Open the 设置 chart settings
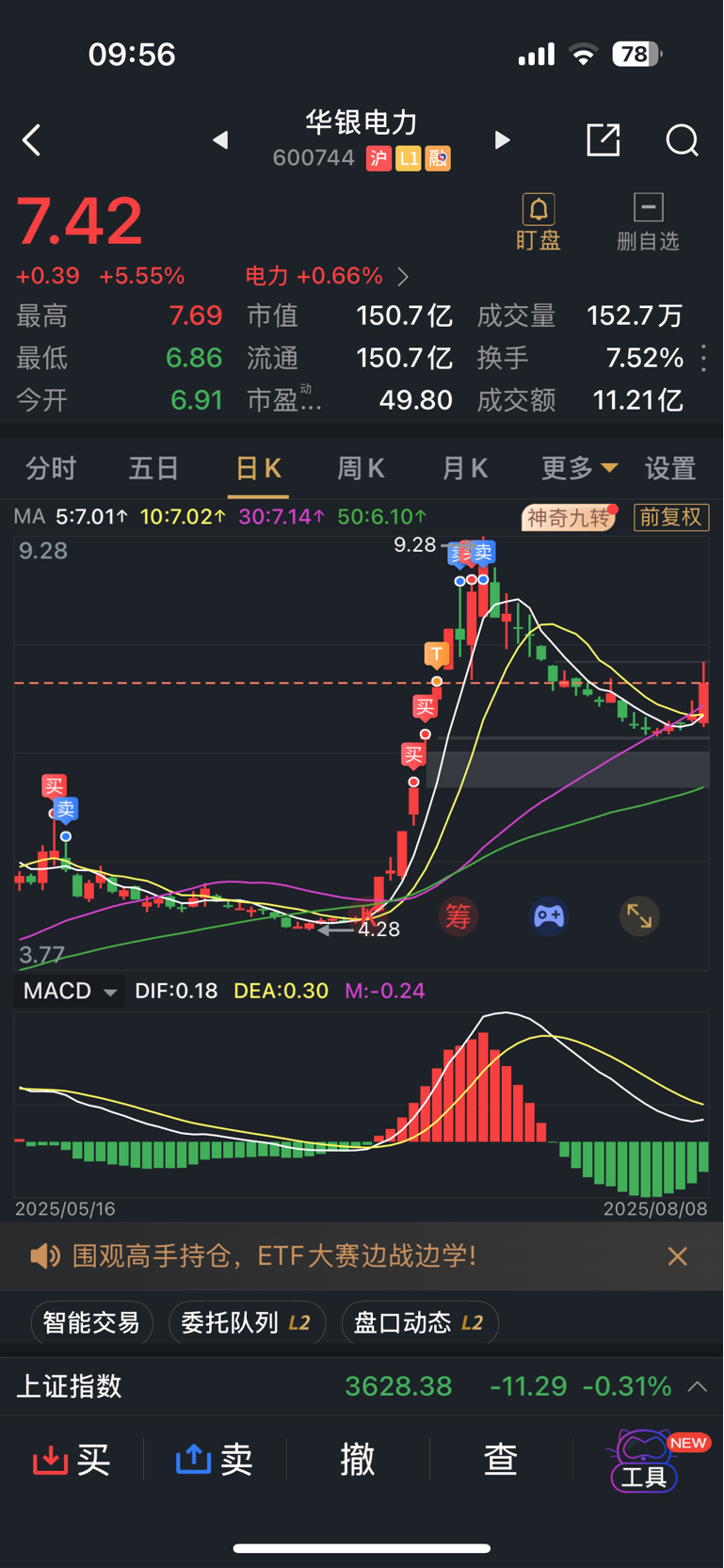Screen dimensions: 724x1568 point(669,468)
